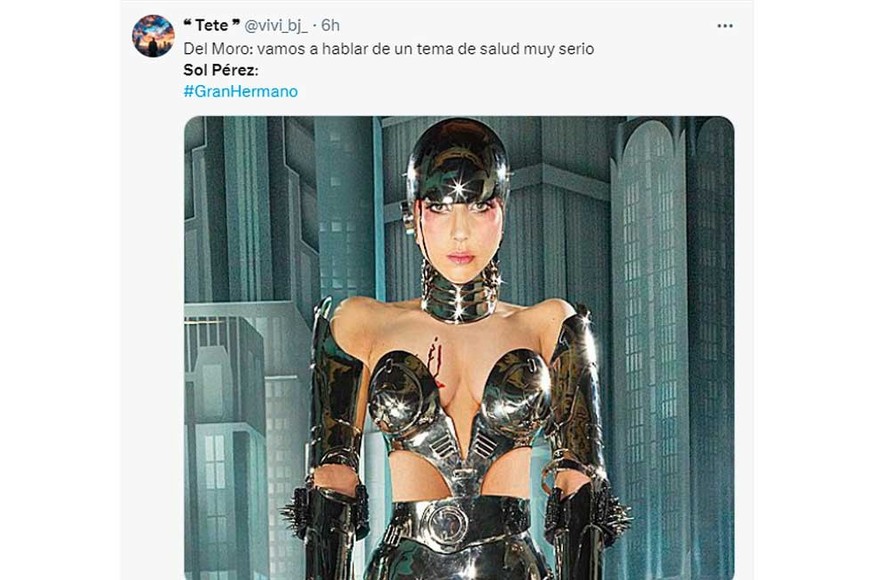Image resolution: width=870 pixels, height=580 pixels.
Task: Click the name Tete beside the avatar
Action: pyautogui.click(x=212, y=26)
